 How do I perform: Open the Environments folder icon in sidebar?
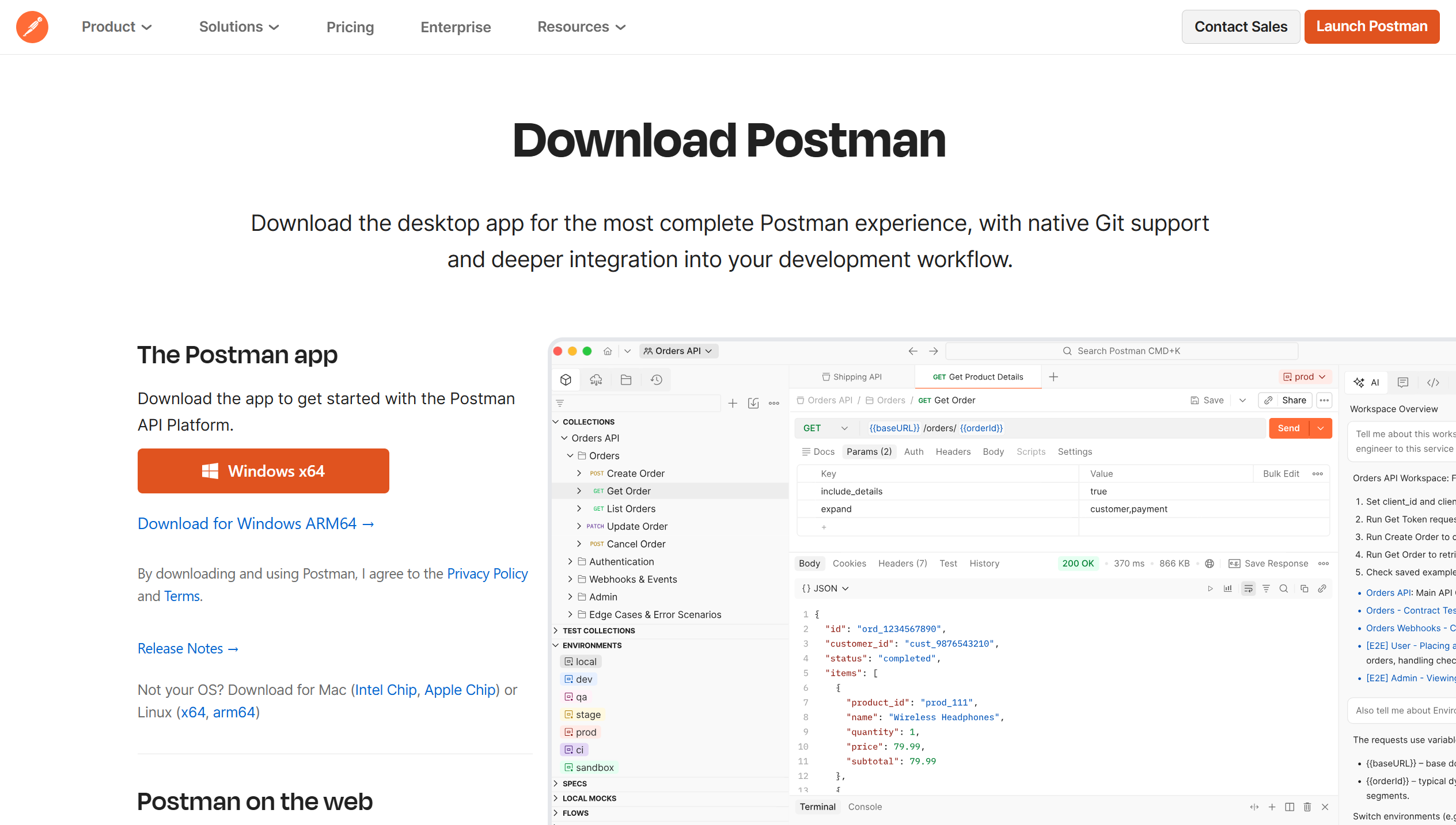pos(626,379)
